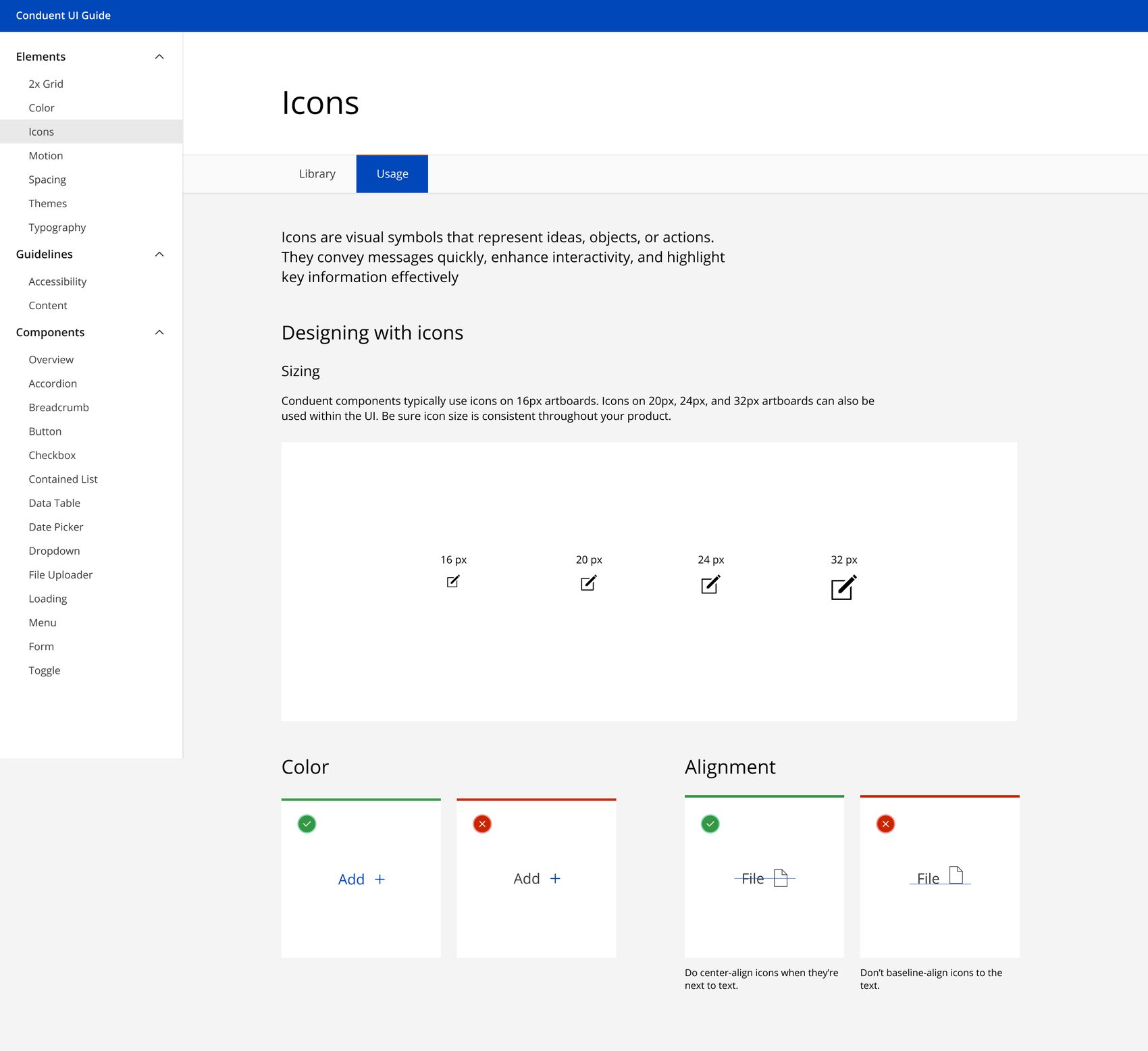
Task: Click the Conduent UI Guide header title
Action: click(x=63, y=16)
